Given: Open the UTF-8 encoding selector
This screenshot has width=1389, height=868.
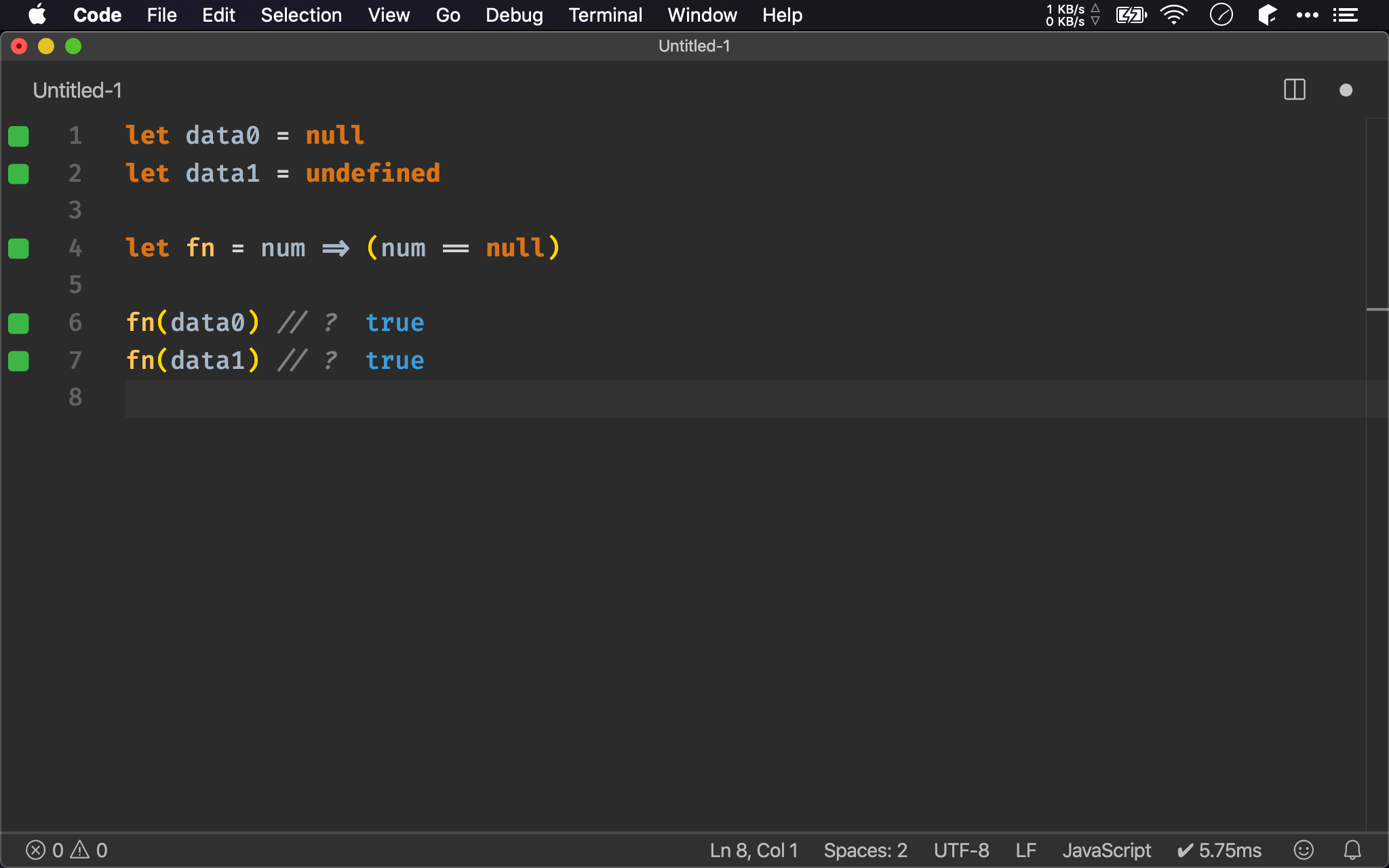Looking at the screenshot, I should tap(961, 850).
